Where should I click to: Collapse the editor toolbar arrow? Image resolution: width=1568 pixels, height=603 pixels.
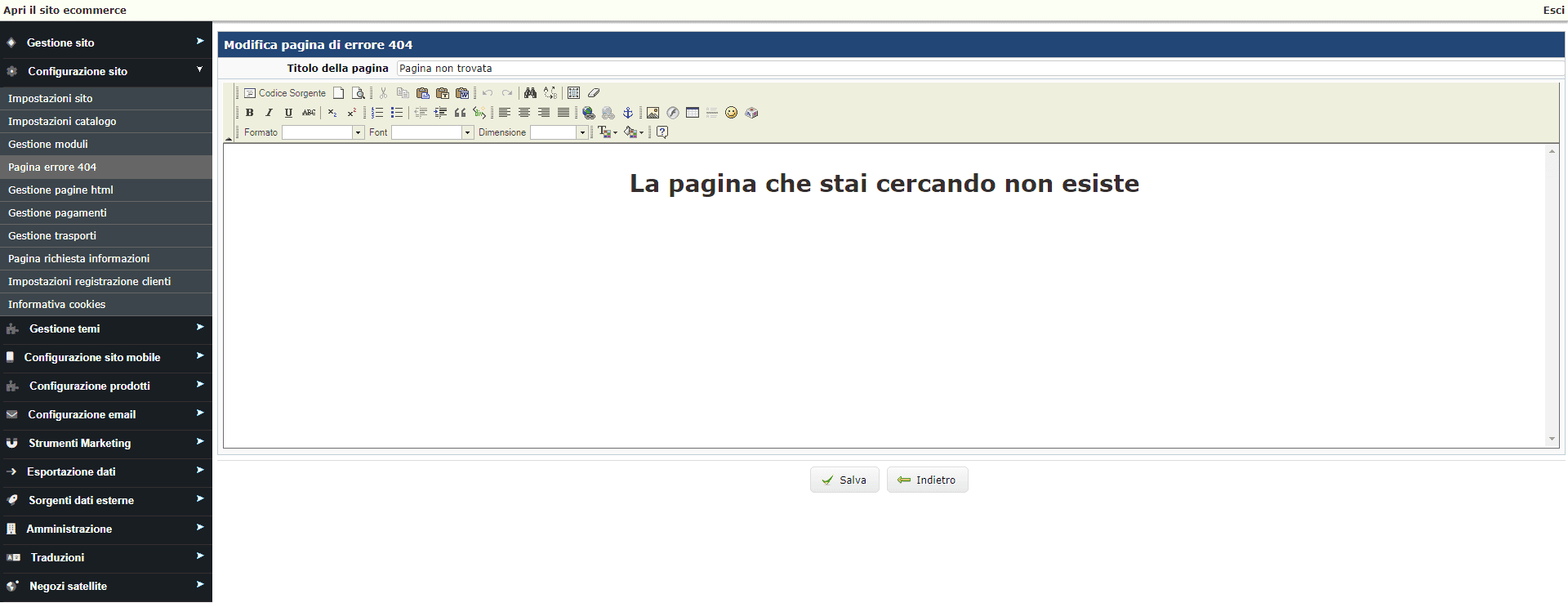(x=229, y=140)
